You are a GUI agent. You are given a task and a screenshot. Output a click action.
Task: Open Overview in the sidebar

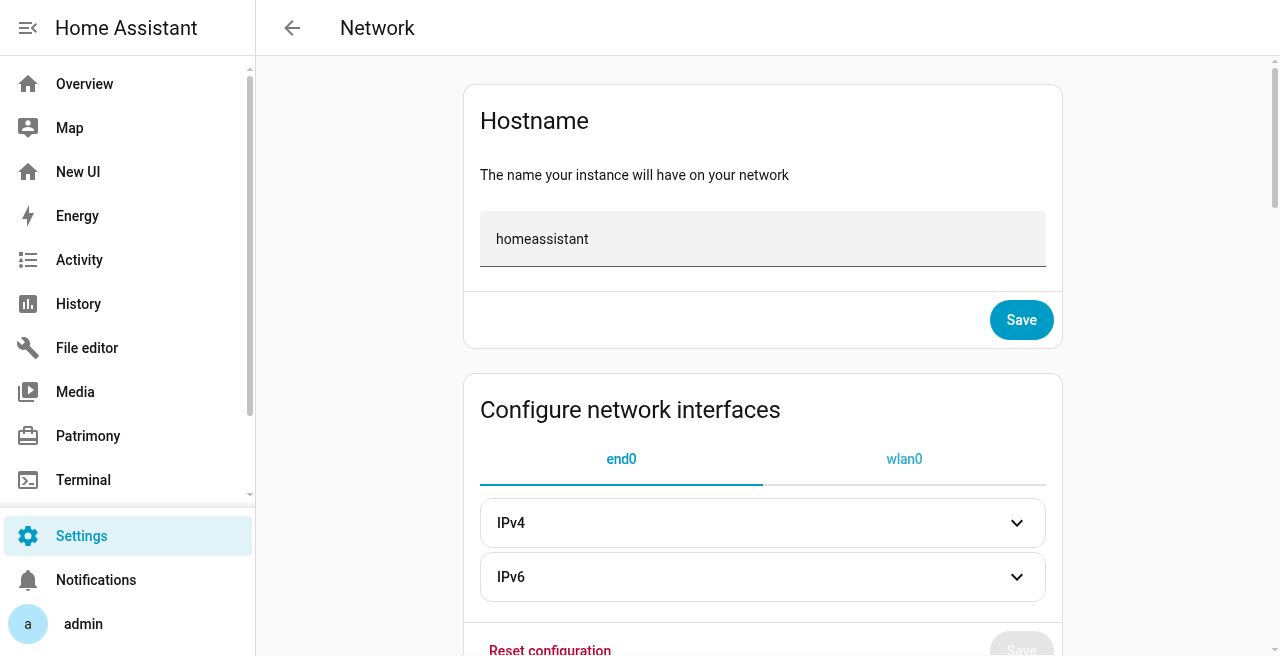pos(128,84)
